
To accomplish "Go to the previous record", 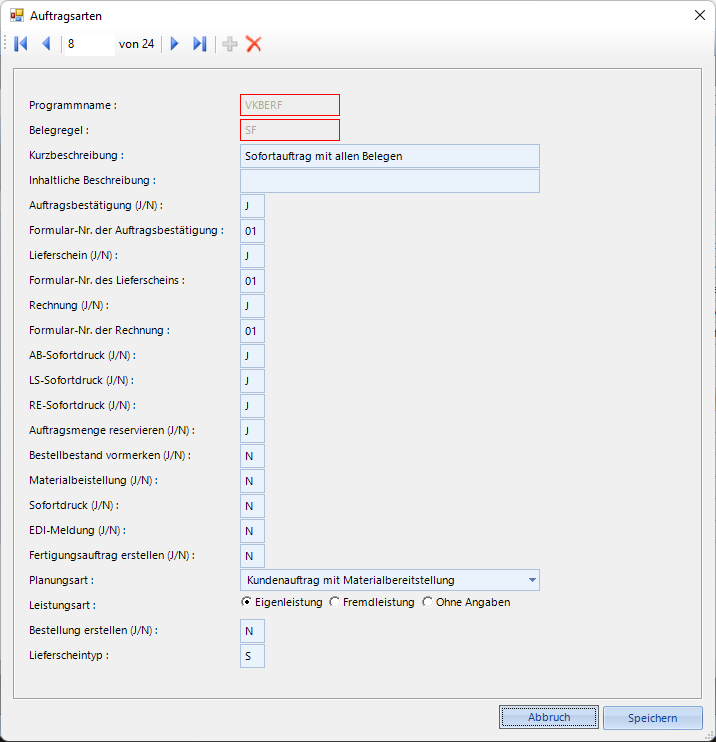I will [46, 44].
